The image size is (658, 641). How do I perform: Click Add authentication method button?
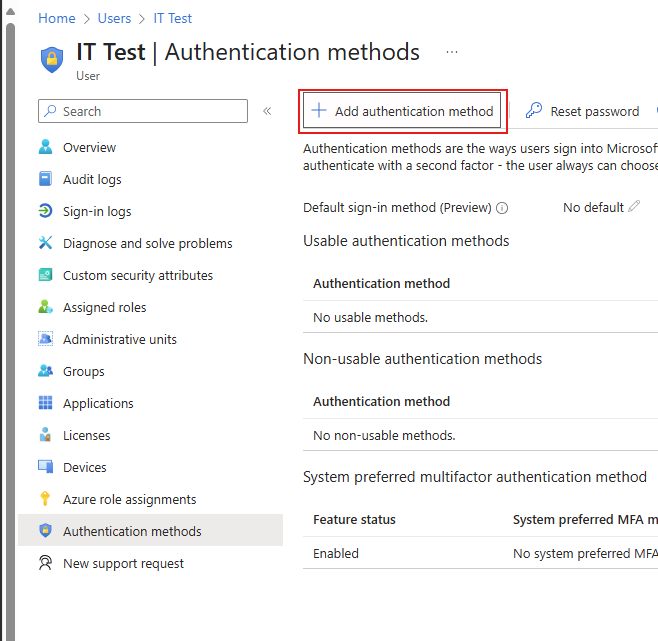(x=404, y=111)
